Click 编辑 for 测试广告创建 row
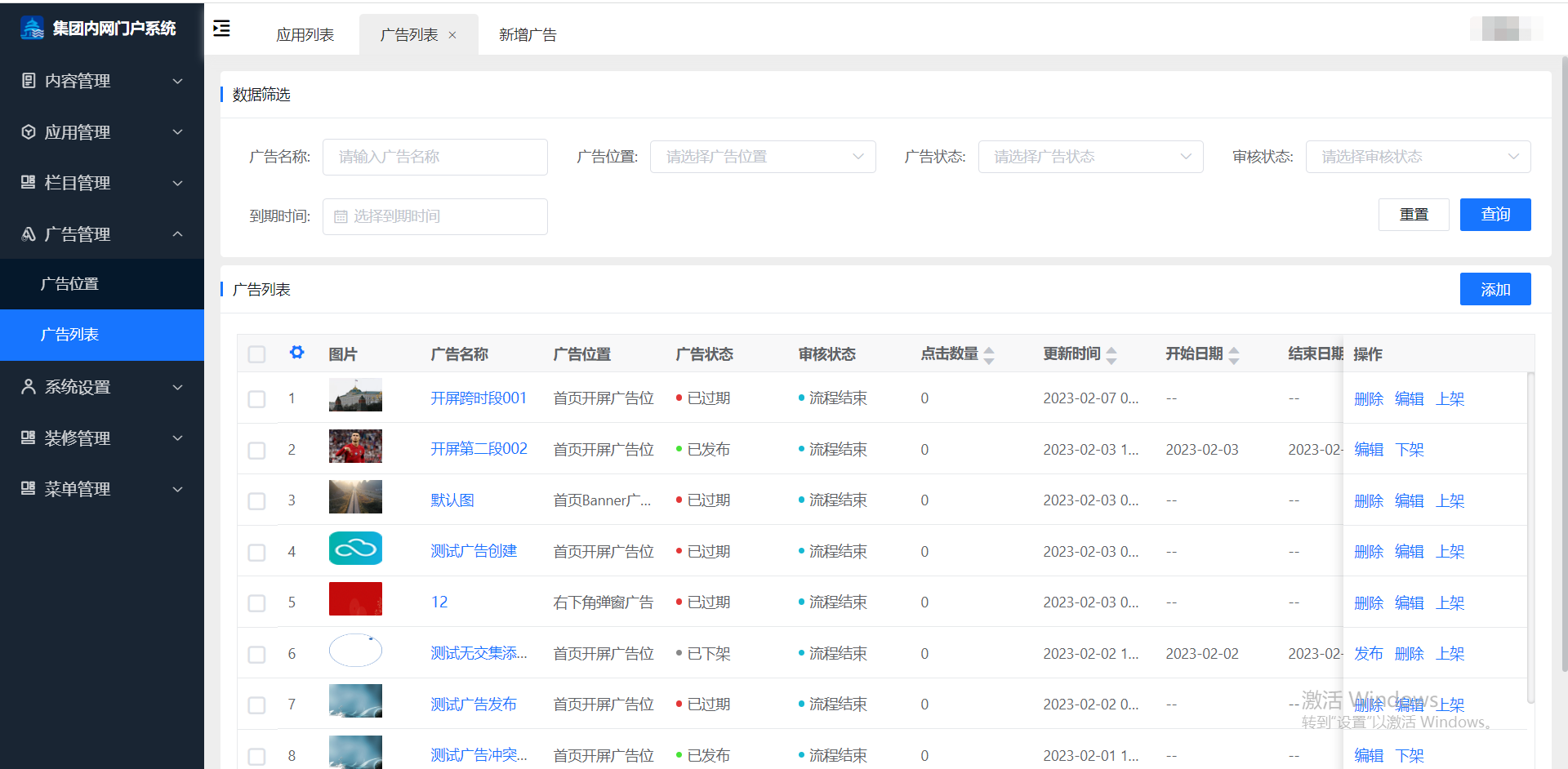Viewport: 1568px width, 769px height. [1410, 552]
